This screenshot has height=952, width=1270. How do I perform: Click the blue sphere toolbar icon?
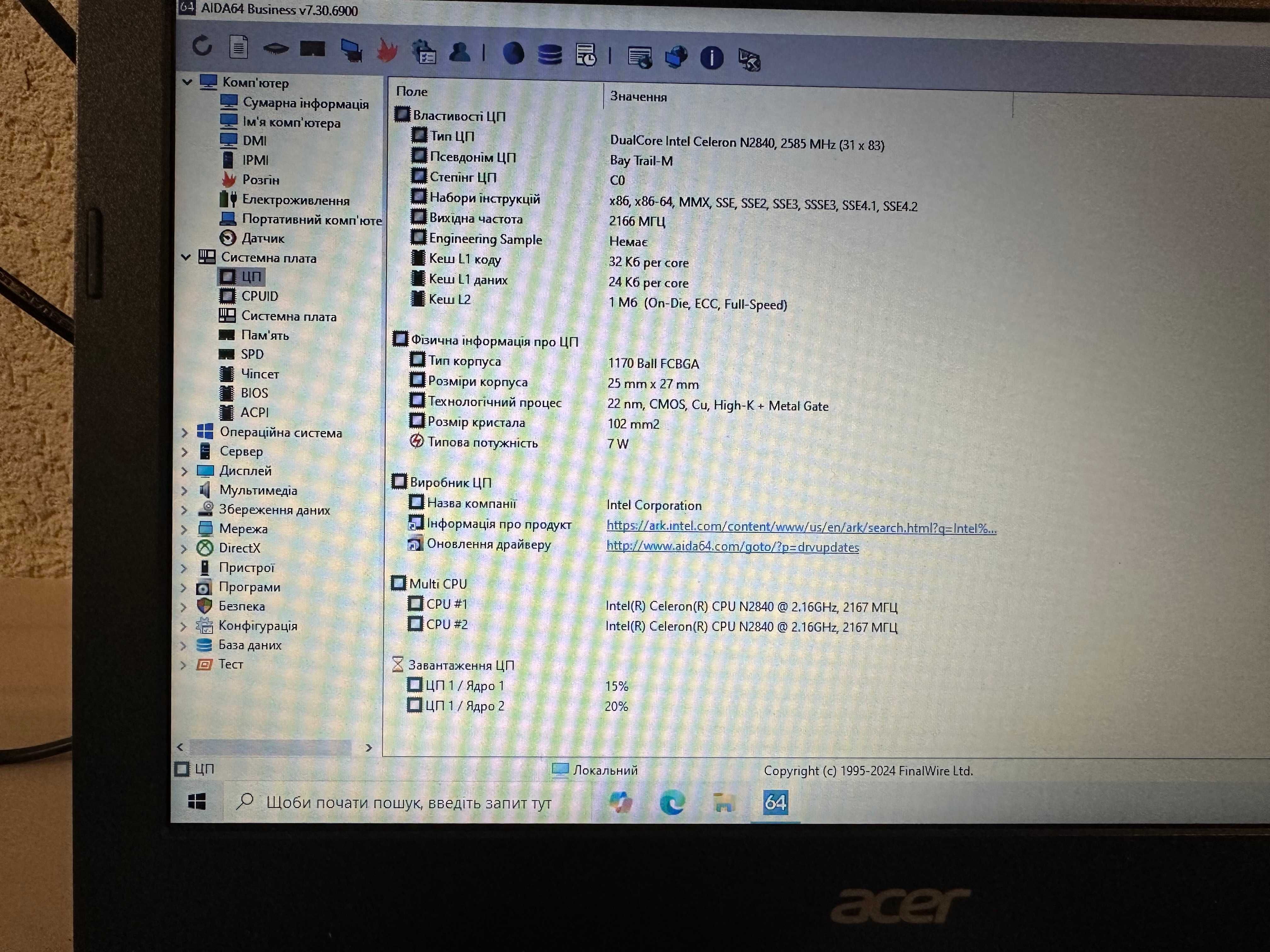tap(513, 54)
